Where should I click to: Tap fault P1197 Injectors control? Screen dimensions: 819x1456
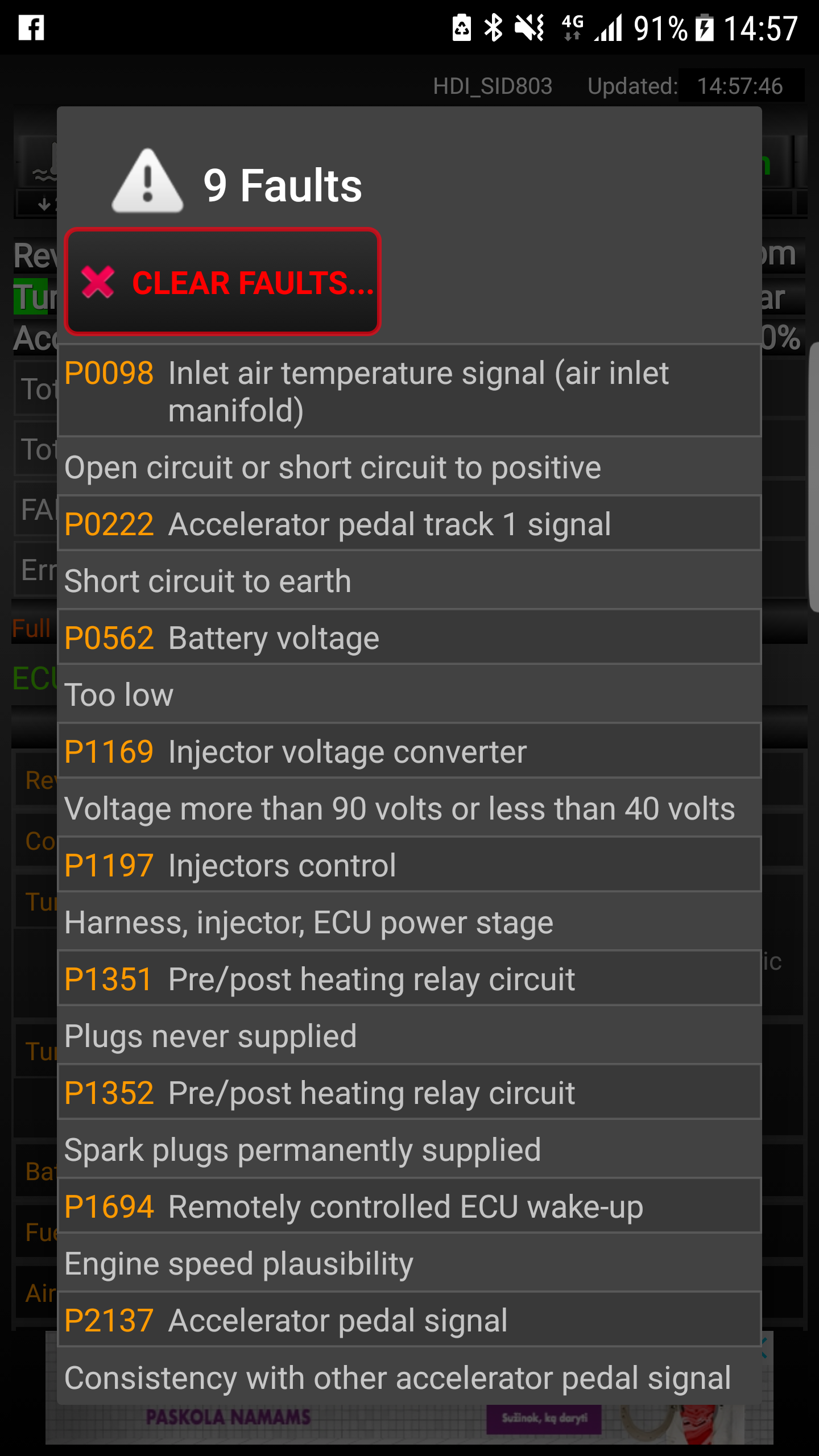[x=409, y=865]
